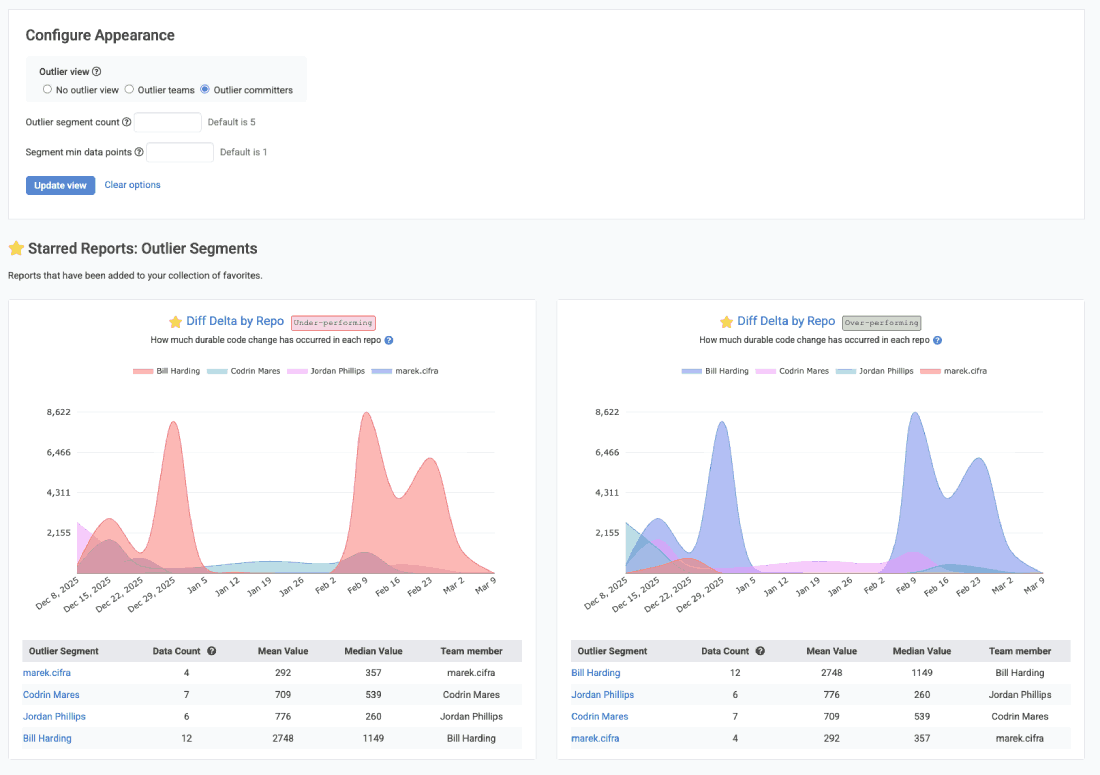Click help icon next to Outlier segment count
Image resolution: width=1100 pixels, height=775 pixels.
[x=127, y=122]
